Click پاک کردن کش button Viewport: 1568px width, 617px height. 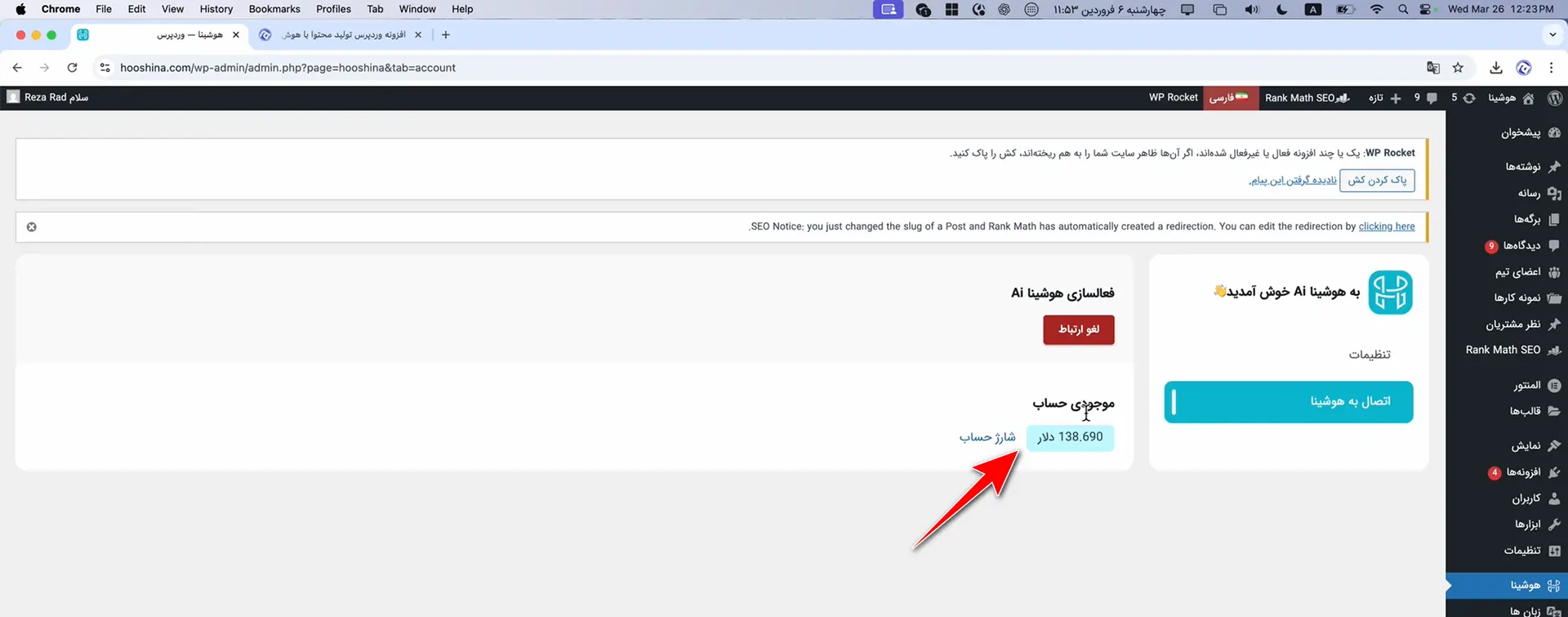[1377, 180]
